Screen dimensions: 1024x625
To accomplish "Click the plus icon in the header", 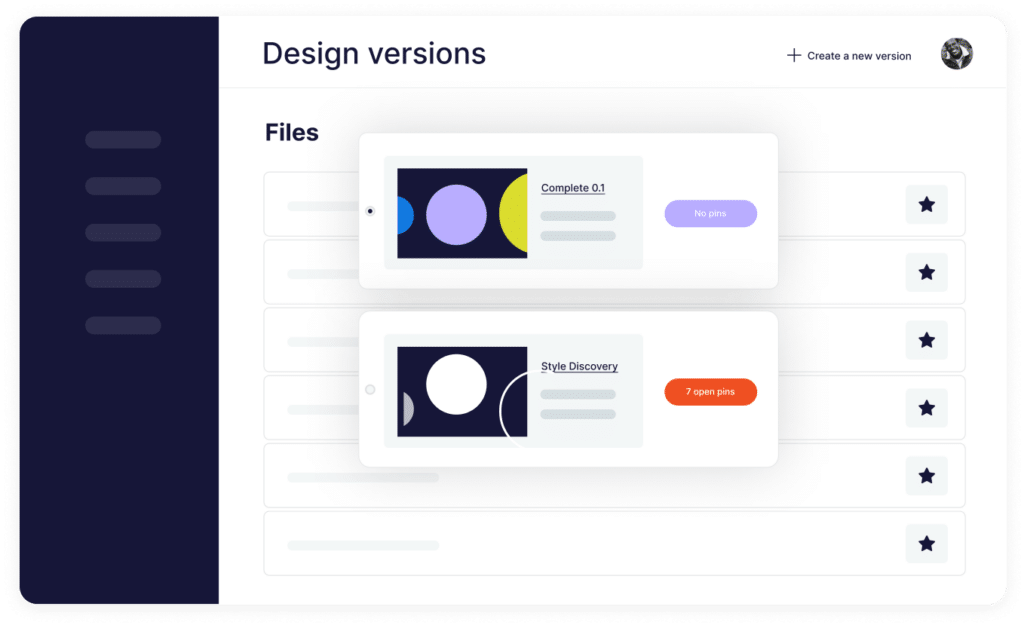I will point(794,56).
